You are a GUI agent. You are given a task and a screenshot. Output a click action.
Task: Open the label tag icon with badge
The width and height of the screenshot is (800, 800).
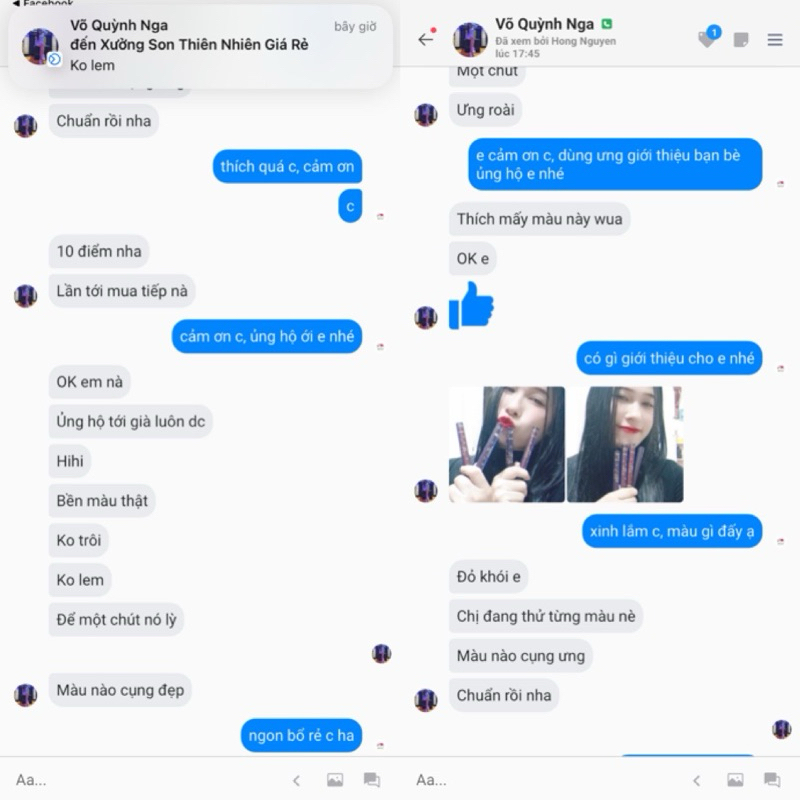pyautogui.click(x=709, y=37)
